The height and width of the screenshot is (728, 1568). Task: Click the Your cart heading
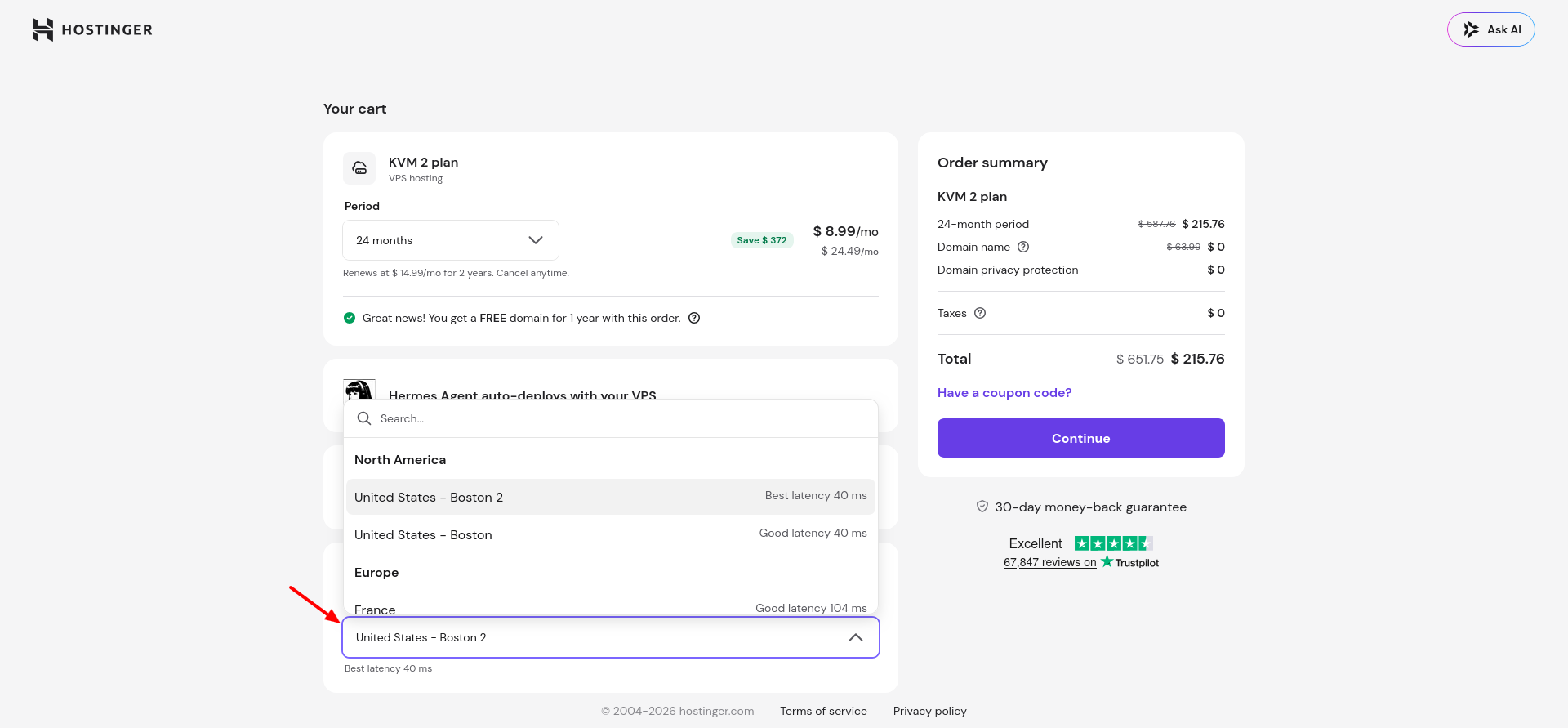(355, 109)
